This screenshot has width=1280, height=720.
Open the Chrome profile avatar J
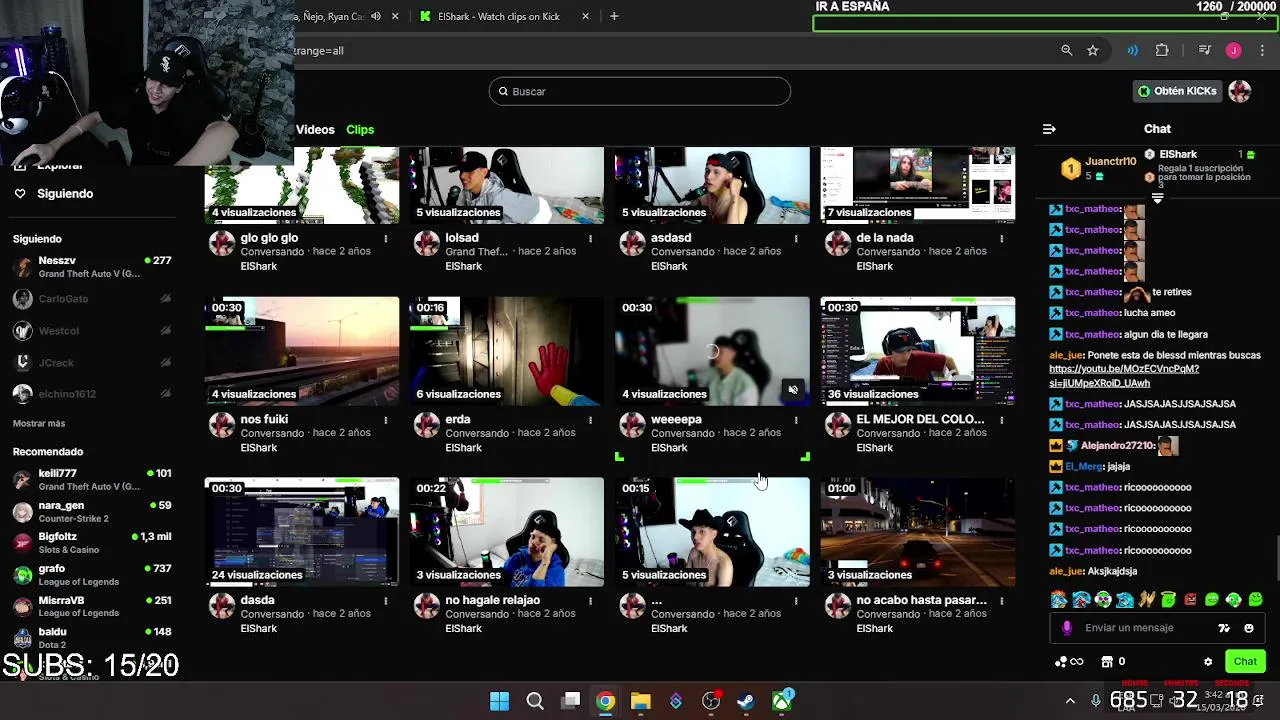[1234, 50]
